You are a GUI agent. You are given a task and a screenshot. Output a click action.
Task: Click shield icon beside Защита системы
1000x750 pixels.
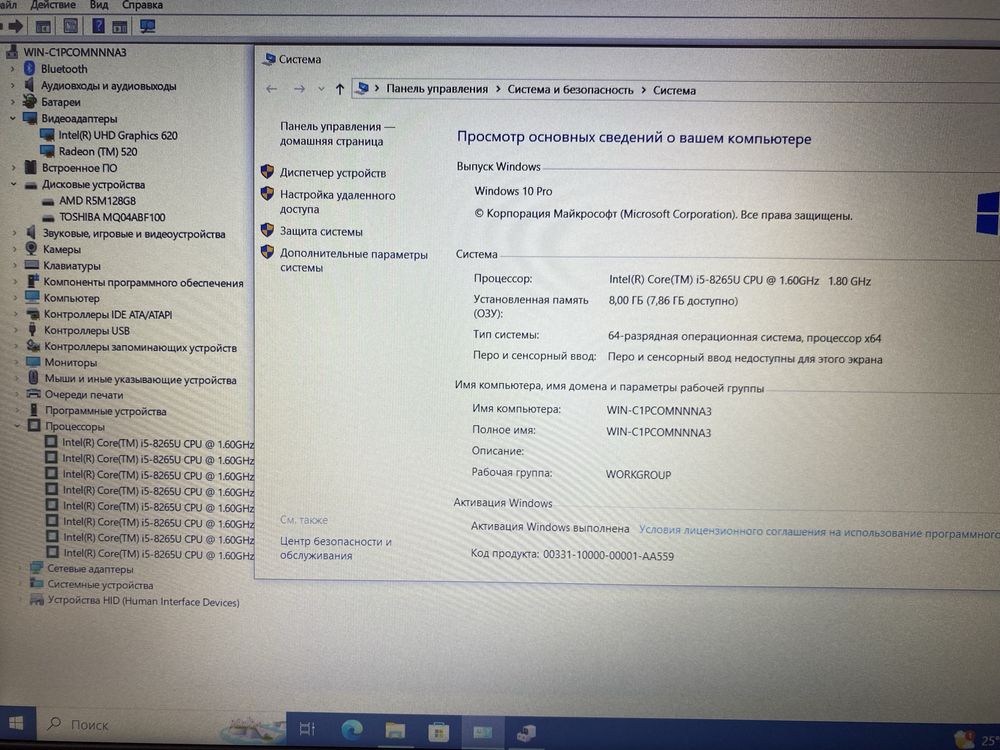(x=267, y=230)
